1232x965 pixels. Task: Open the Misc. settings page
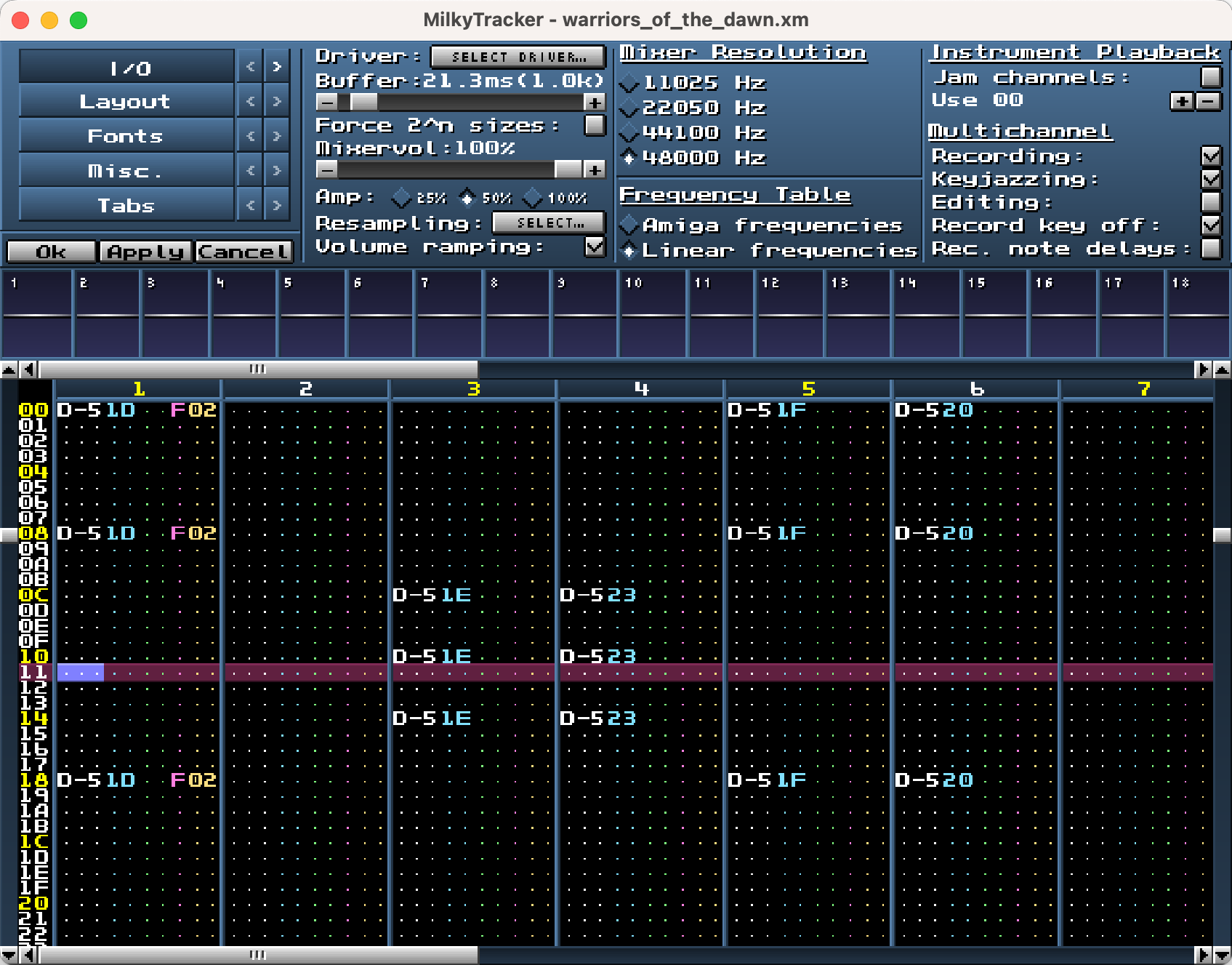tap(126, 171)
